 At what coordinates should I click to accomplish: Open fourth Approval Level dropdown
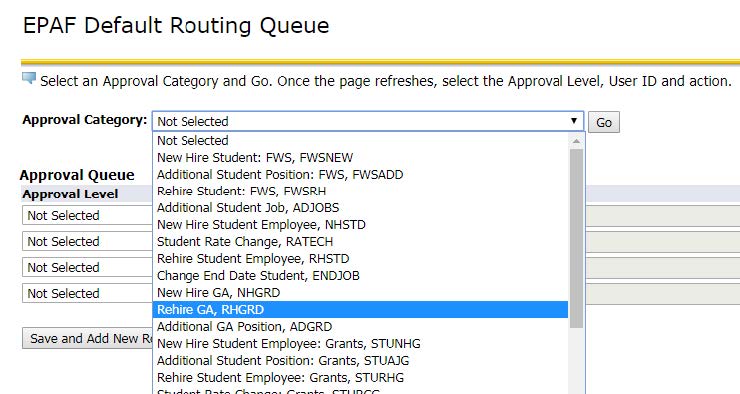pos(87,293)
